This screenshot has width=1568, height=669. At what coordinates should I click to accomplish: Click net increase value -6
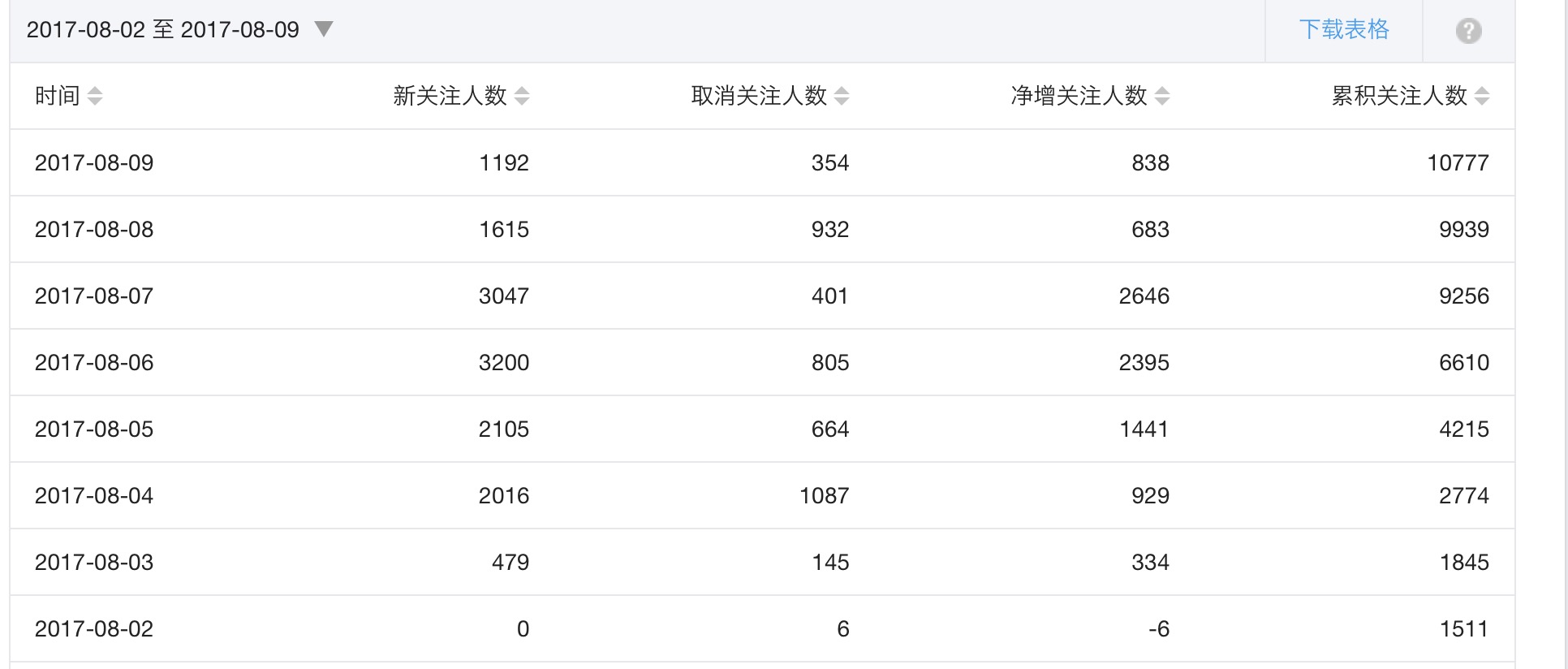tap(1159, 628)
